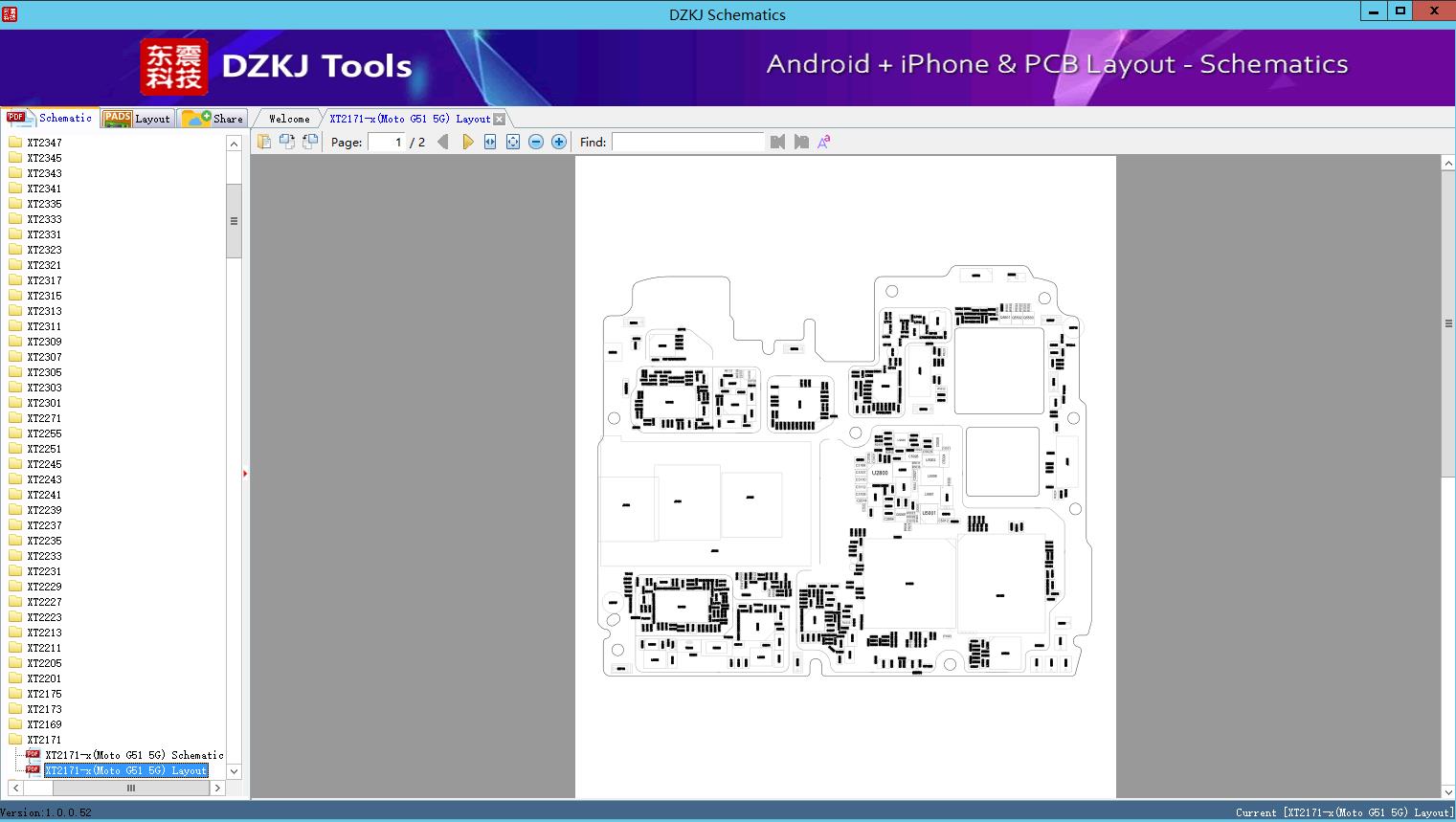Open the XT2345 folder
Viewport: 1456px width, 822px height.
(35, 158)
